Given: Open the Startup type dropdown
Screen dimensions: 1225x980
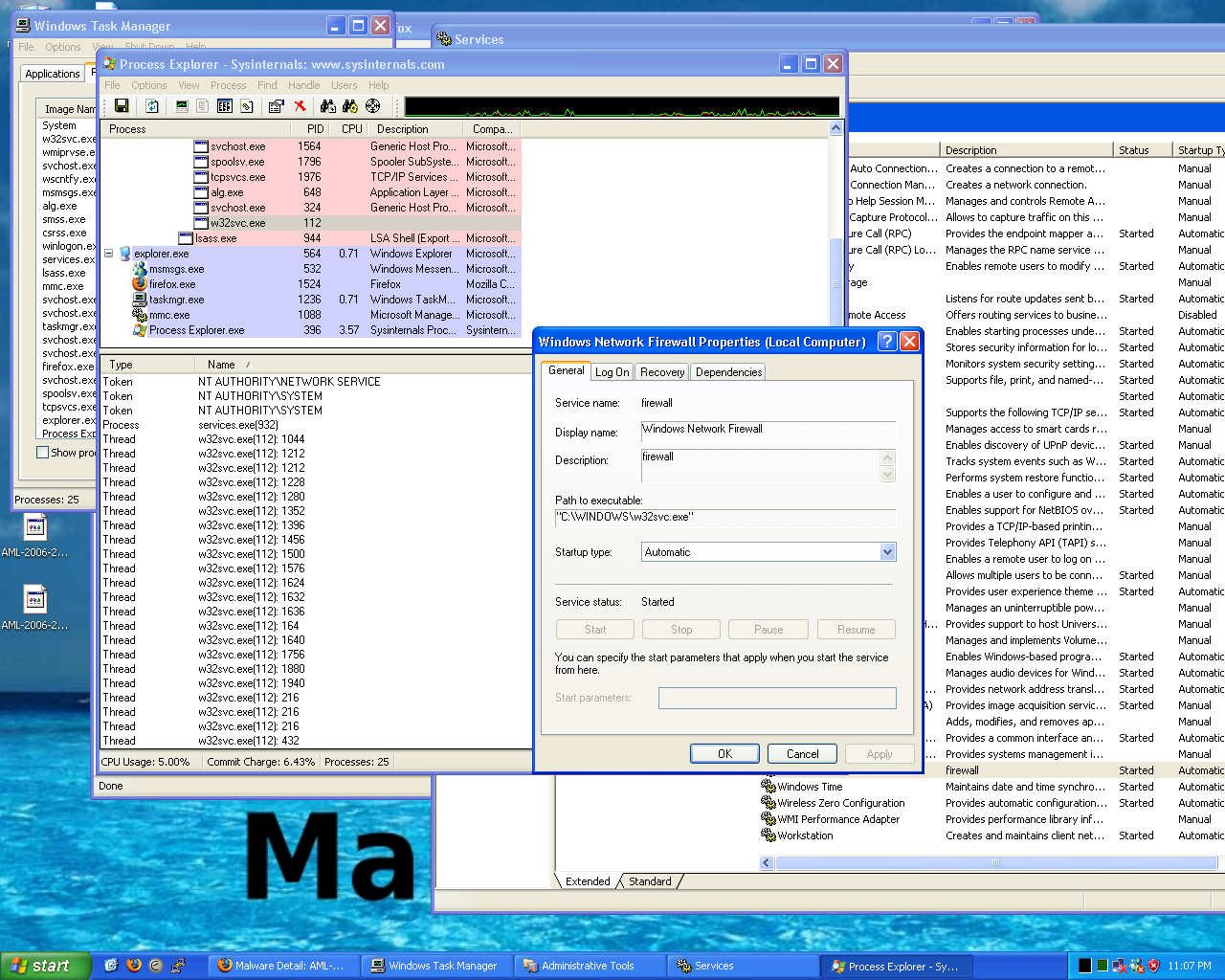Looking at the screenshot, I should click(x=887, y=552).
